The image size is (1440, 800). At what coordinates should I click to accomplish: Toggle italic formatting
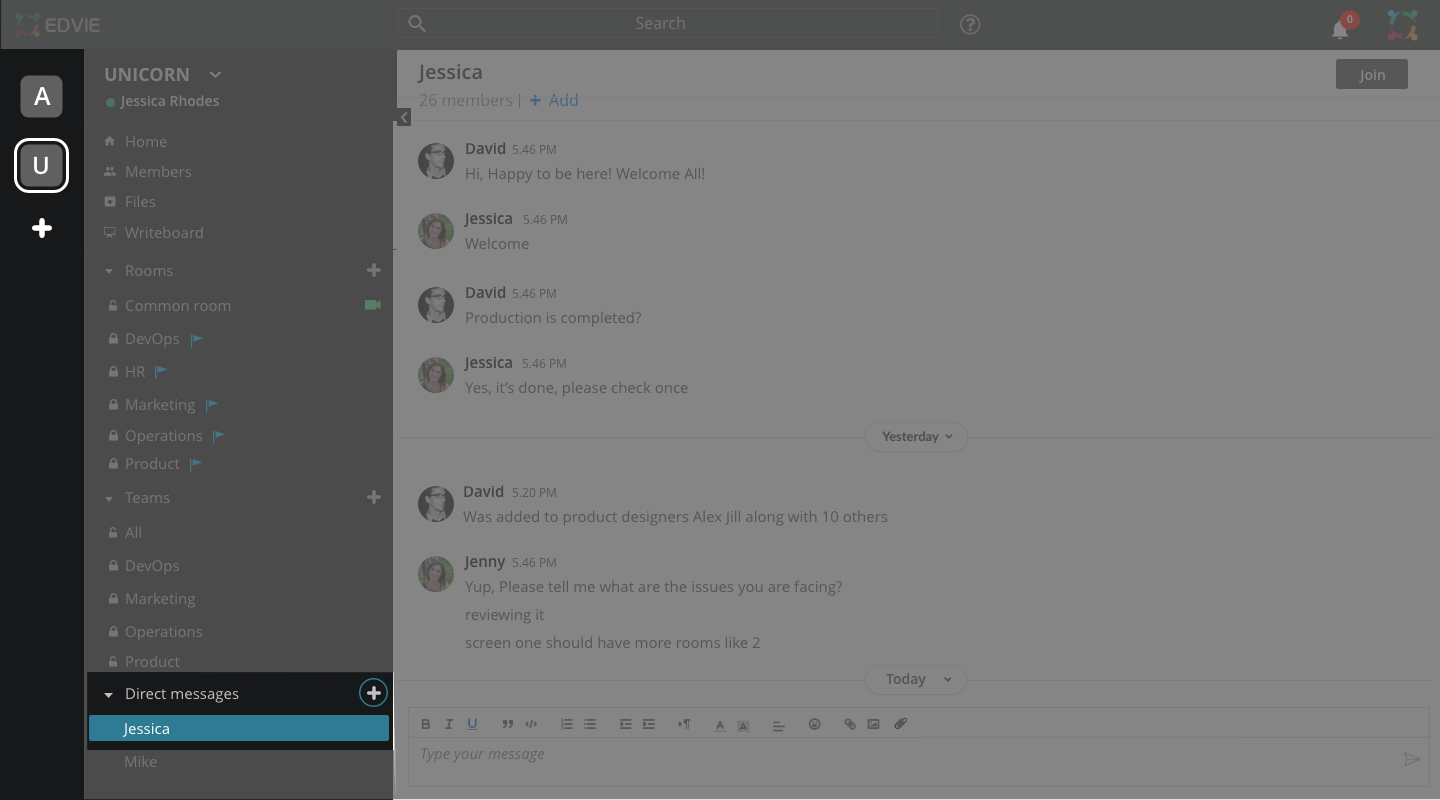tap(449, 724)
